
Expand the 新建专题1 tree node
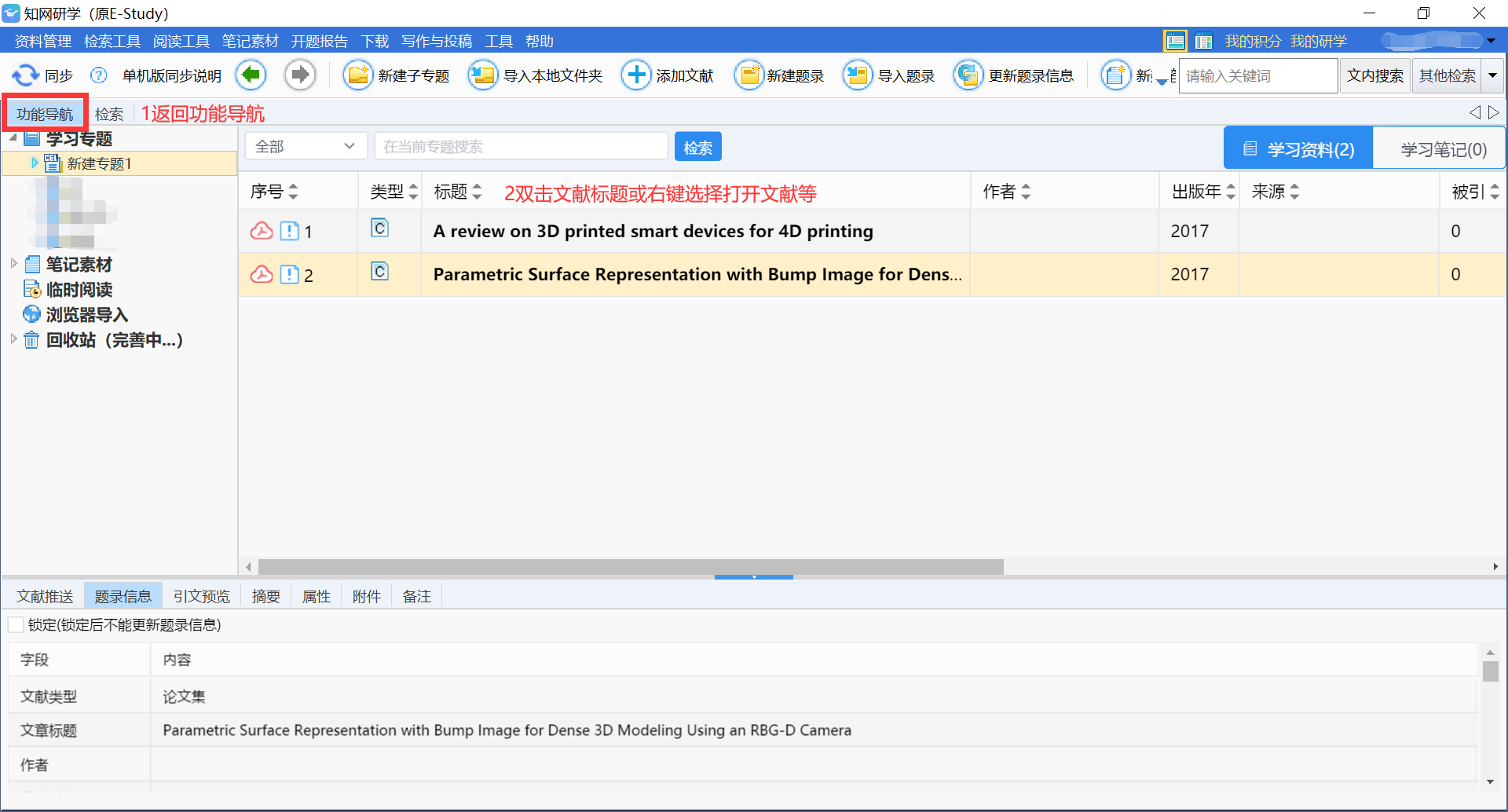tap(34, 163)
